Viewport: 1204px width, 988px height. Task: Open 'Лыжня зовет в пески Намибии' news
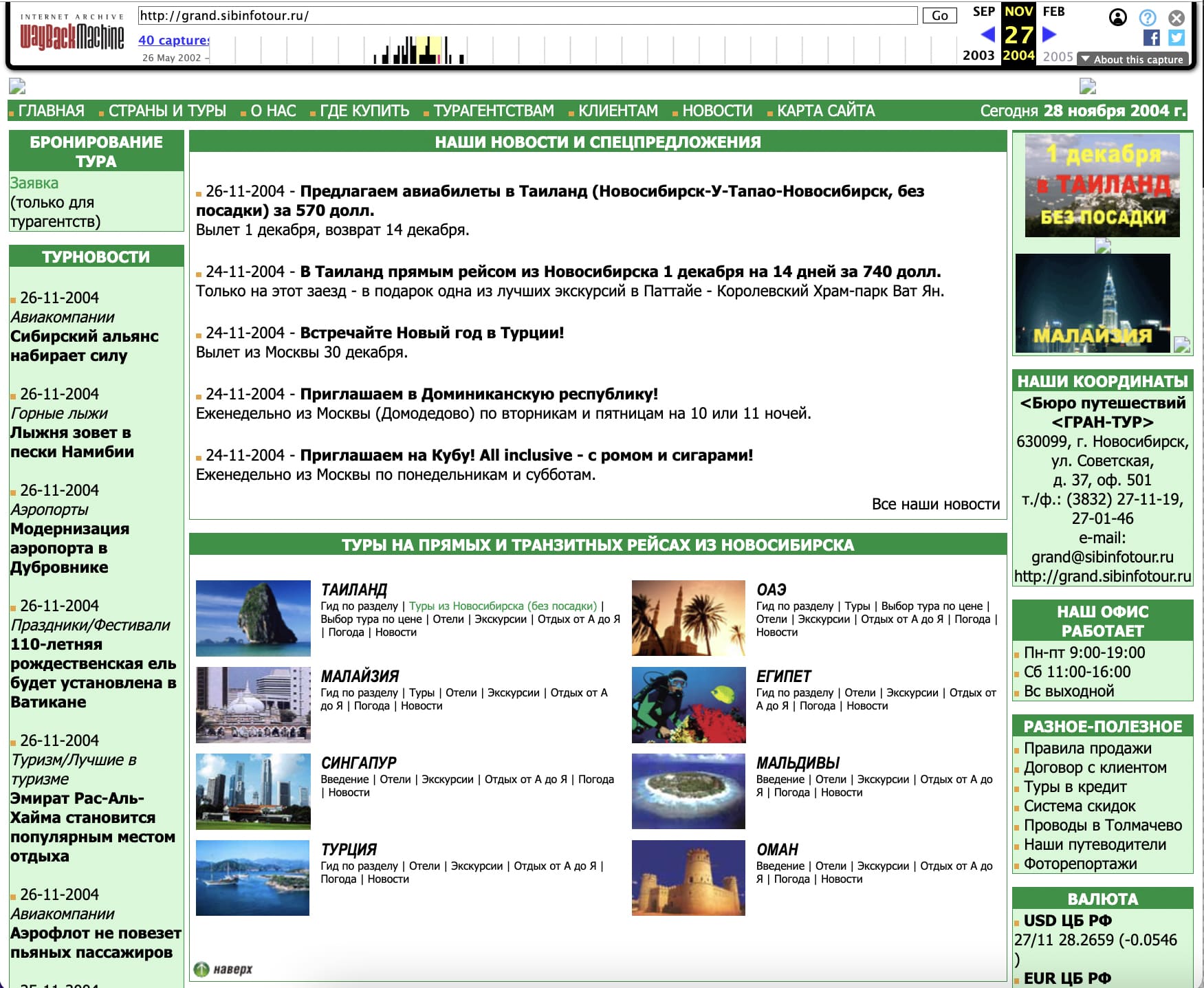72,442
